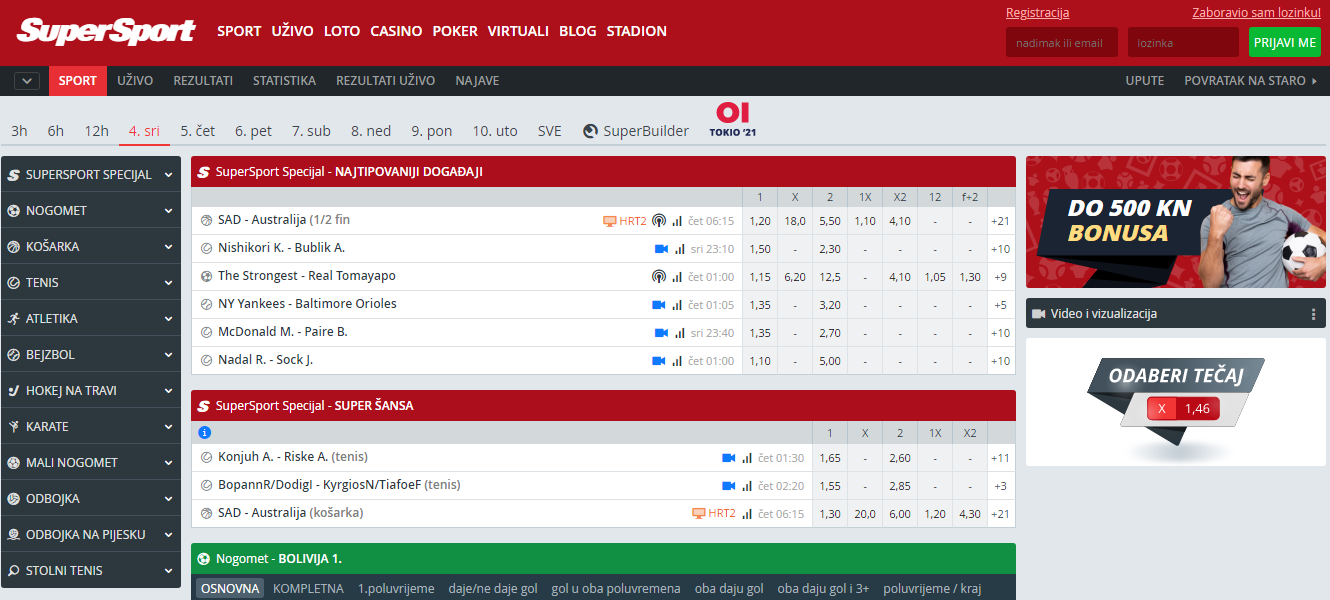Click video stream icon for McDonald M. - Paire B.
The width and height of the screenshot is (1330, 600).
(x=661, y=333)
